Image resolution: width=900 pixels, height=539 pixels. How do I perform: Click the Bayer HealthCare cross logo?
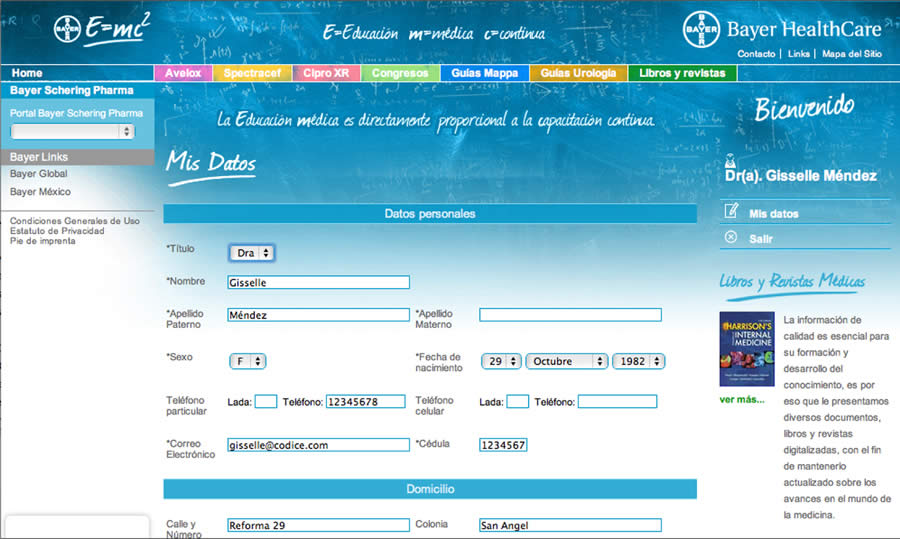(x=701, y=29)
